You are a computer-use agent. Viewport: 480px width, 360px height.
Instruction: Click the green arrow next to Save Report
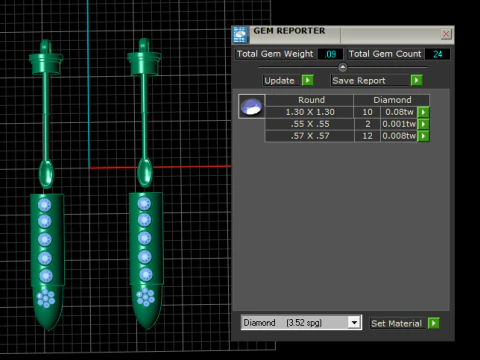416,80
